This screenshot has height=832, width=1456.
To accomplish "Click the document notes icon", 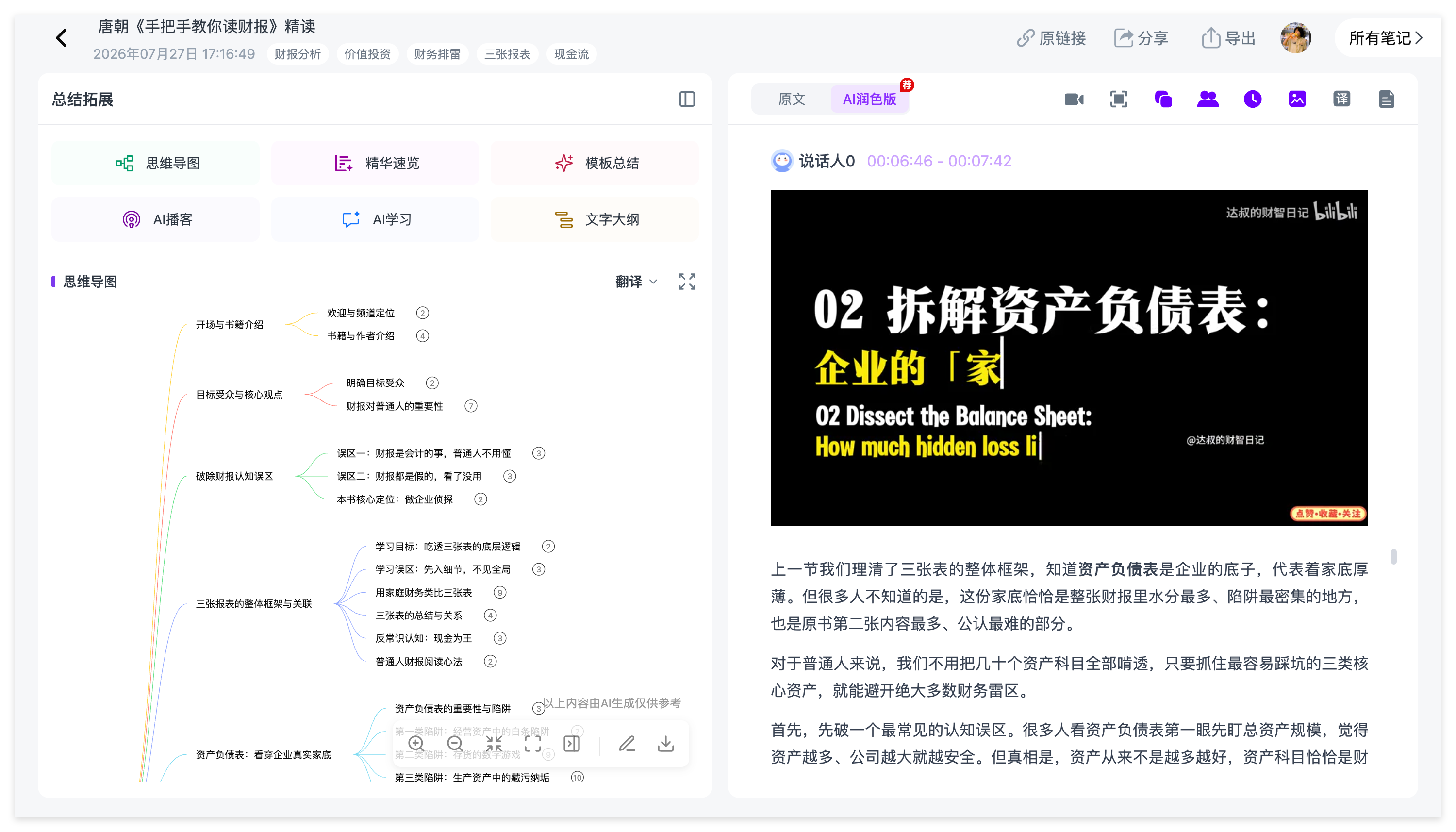I will [x=1386, y=100].
